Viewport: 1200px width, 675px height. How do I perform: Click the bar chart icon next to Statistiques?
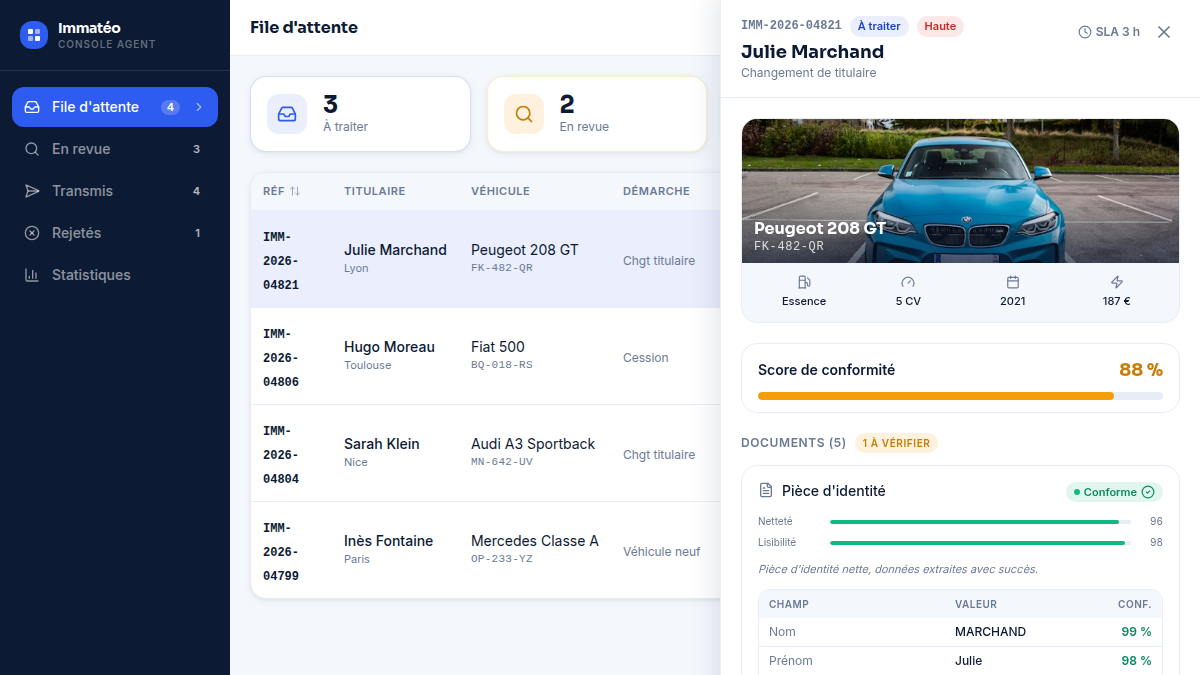[x=32, y=275]
